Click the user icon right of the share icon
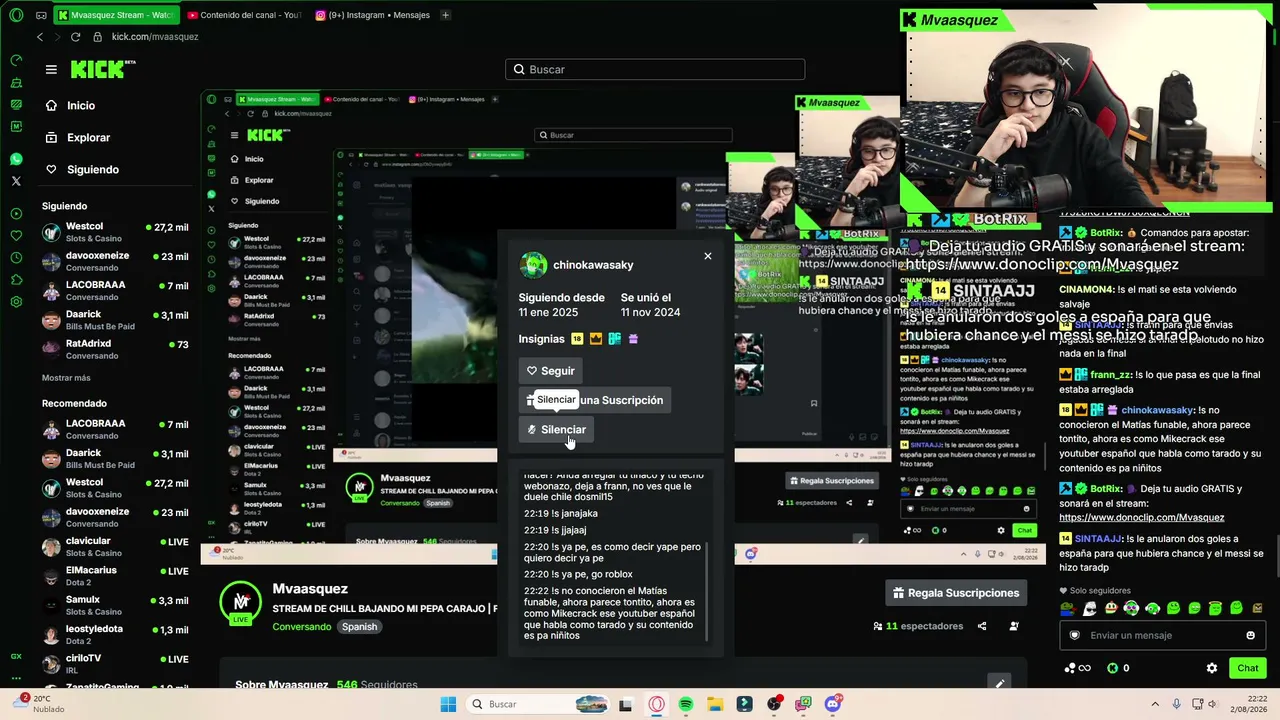 coord(1014,626)
